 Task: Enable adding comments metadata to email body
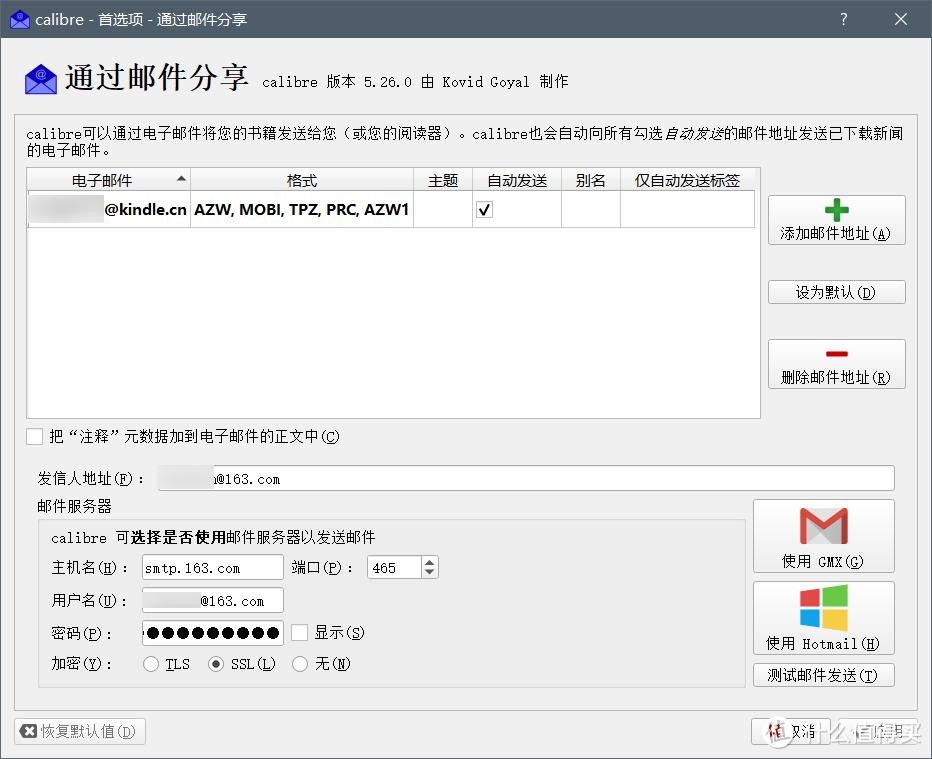[x=35, y=436]
